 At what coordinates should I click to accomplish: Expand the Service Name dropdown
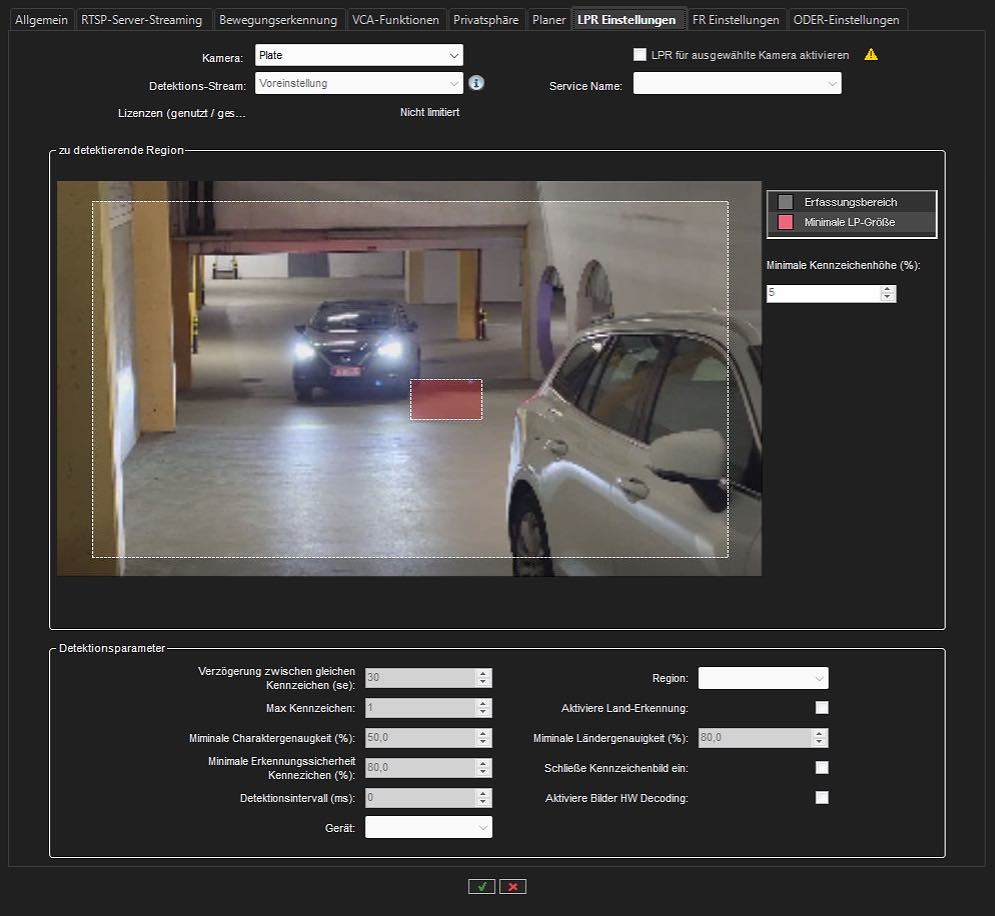click(x=737, y=85)
